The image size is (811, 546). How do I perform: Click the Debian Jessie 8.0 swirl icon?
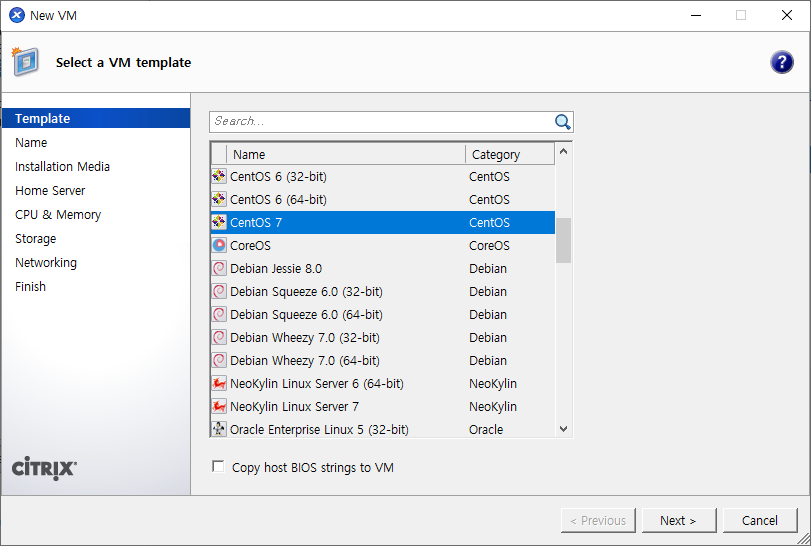pyautogui.click(x=219, y=268)
